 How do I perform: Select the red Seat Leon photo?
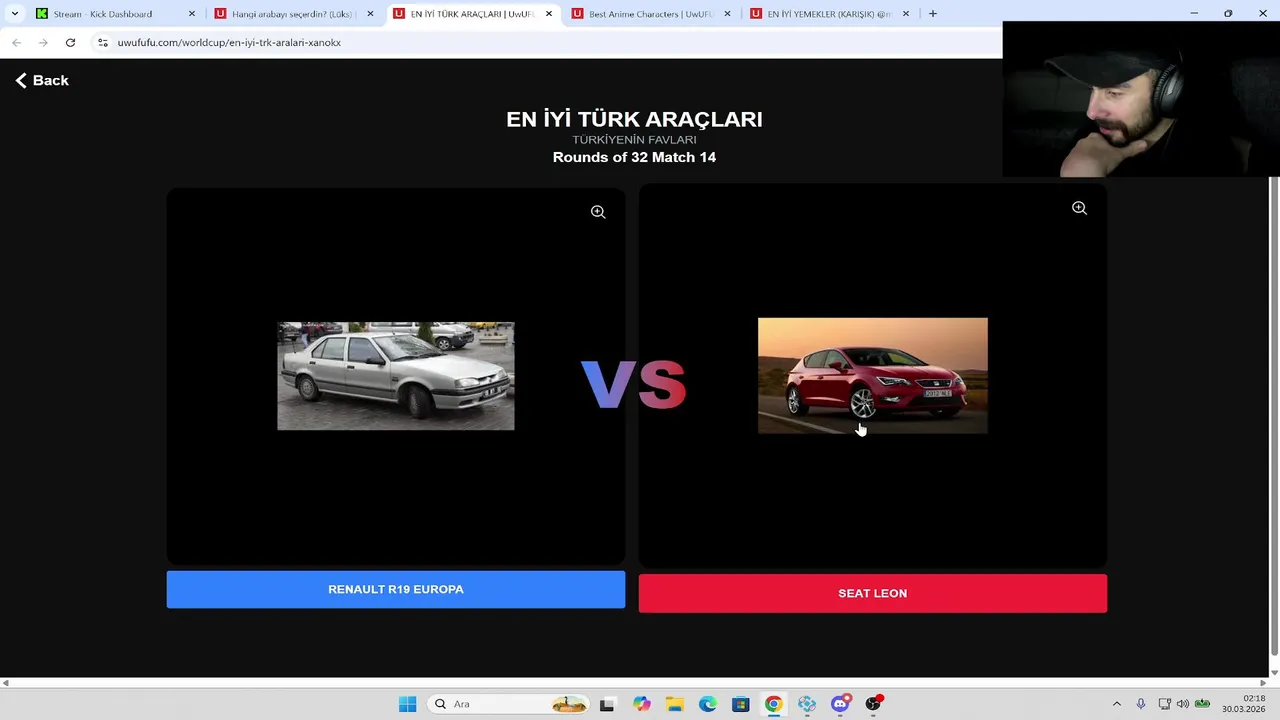point(872,376)
